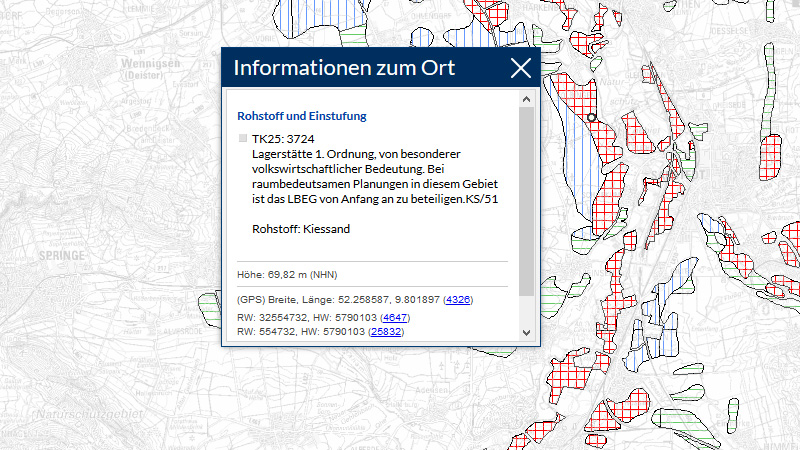Open the EPSG 25832 coordinate link
Viewport: 800px width, 450px height.
pos(386,331)
